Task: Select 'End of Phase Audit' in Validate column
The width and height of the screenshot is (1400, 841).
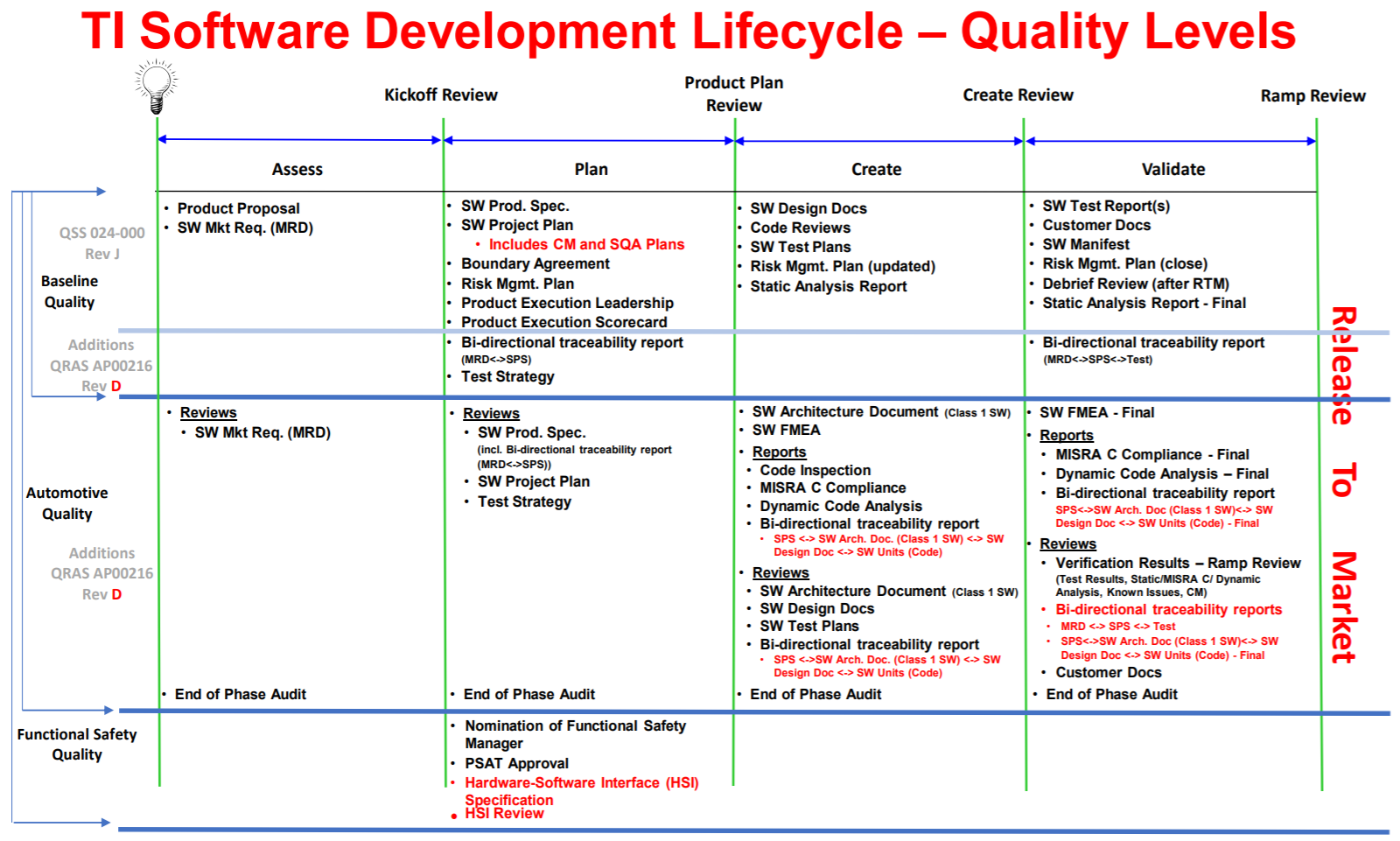Action: point(1112,694)
